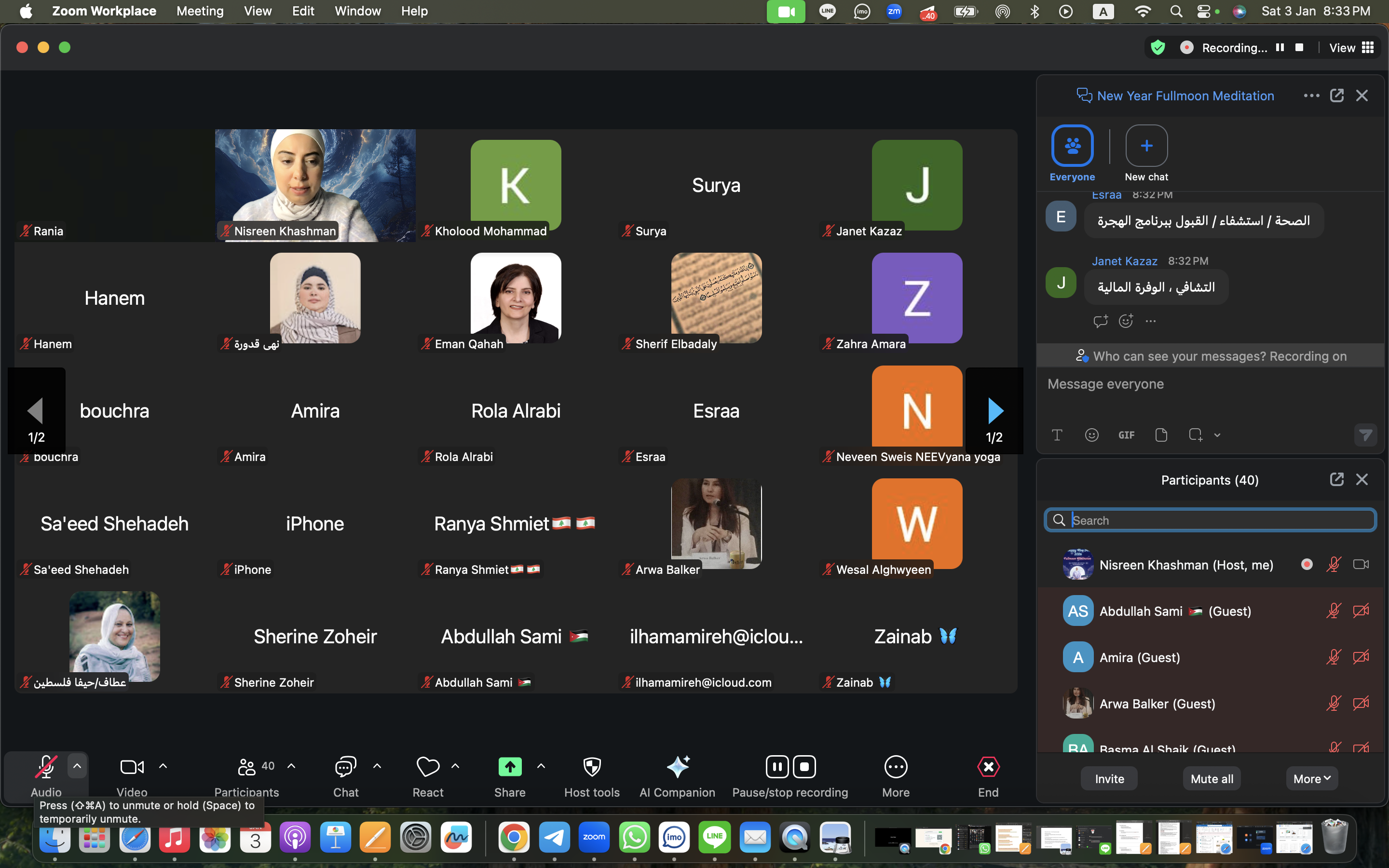Pop out the Participants panel
Image resolution: width=1389 pixels, height=868 pixels.
point(1336,479)
